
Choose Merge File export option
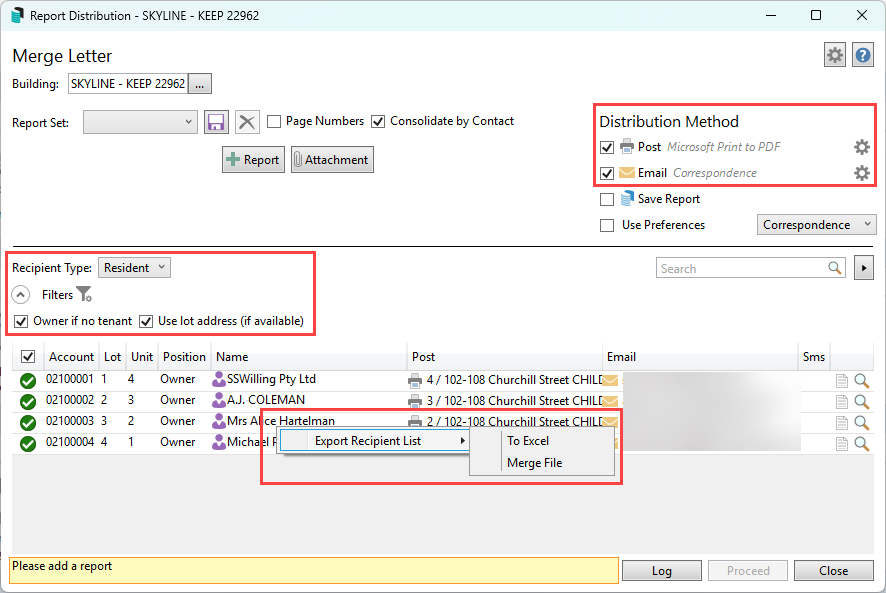535,463
